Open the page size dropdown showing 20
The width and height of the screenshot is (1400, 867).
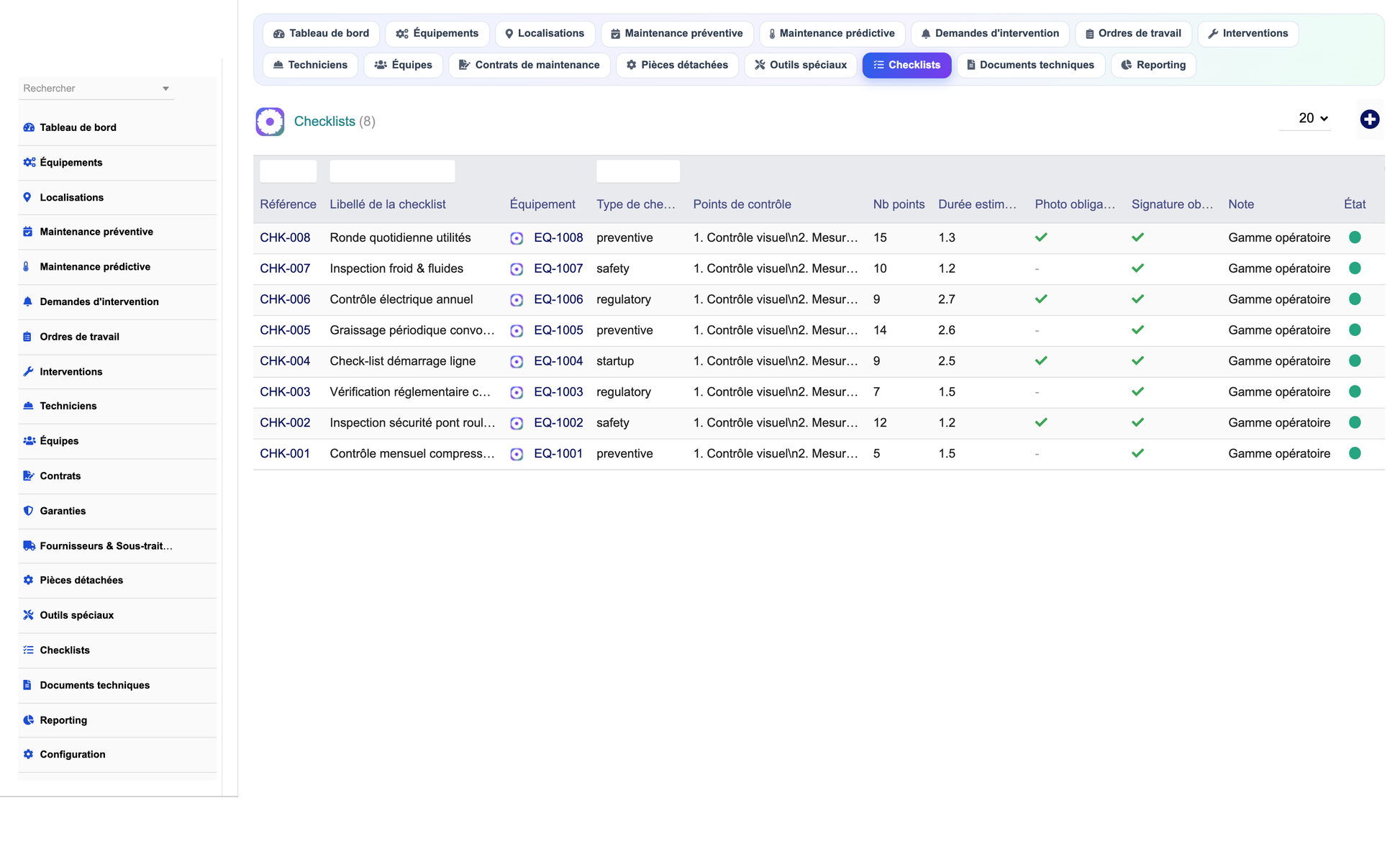click(1305, 119)
